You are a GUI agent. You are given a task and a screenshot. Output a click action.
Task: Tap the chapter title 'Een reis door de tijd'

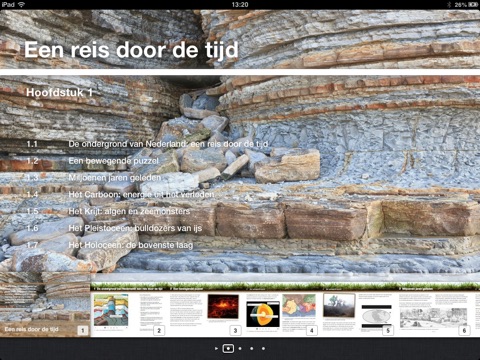(x=131, y=50)
